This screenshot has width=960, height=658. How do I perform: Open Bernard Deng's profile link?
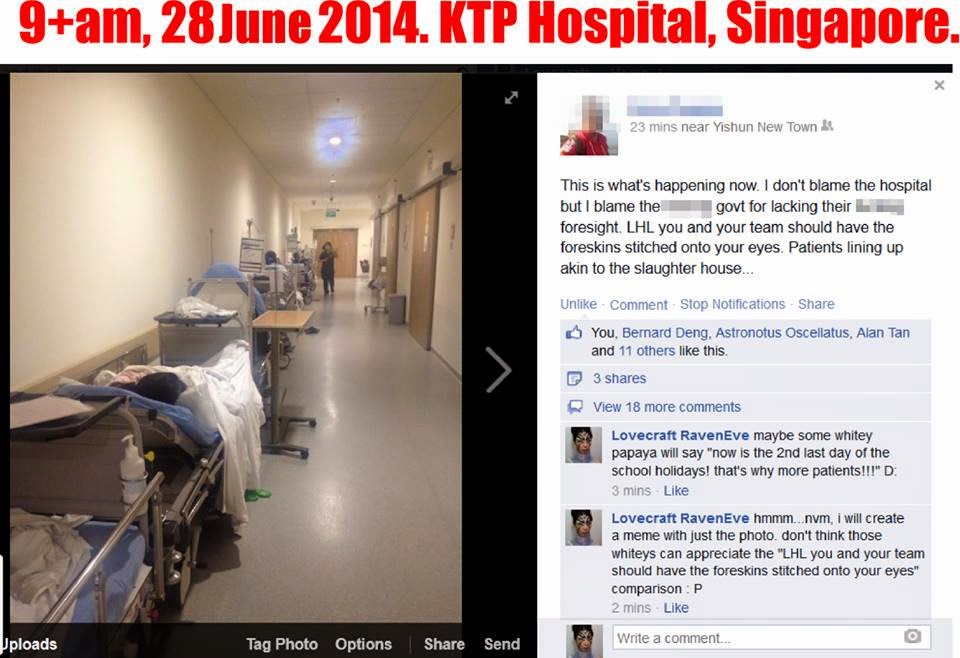(666, 332)
